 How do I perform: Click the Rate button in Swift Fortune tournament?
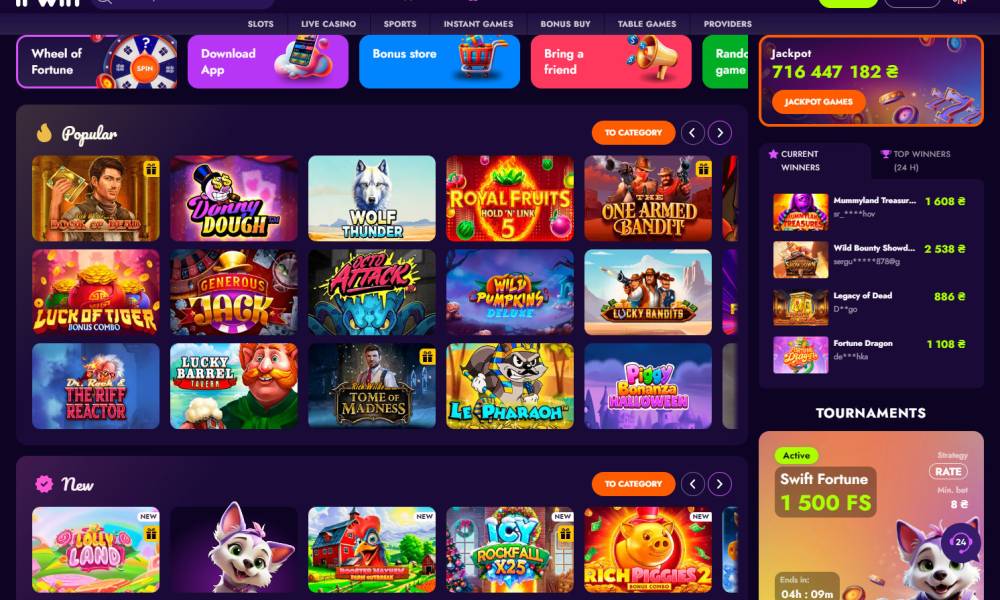click(948, 471)
